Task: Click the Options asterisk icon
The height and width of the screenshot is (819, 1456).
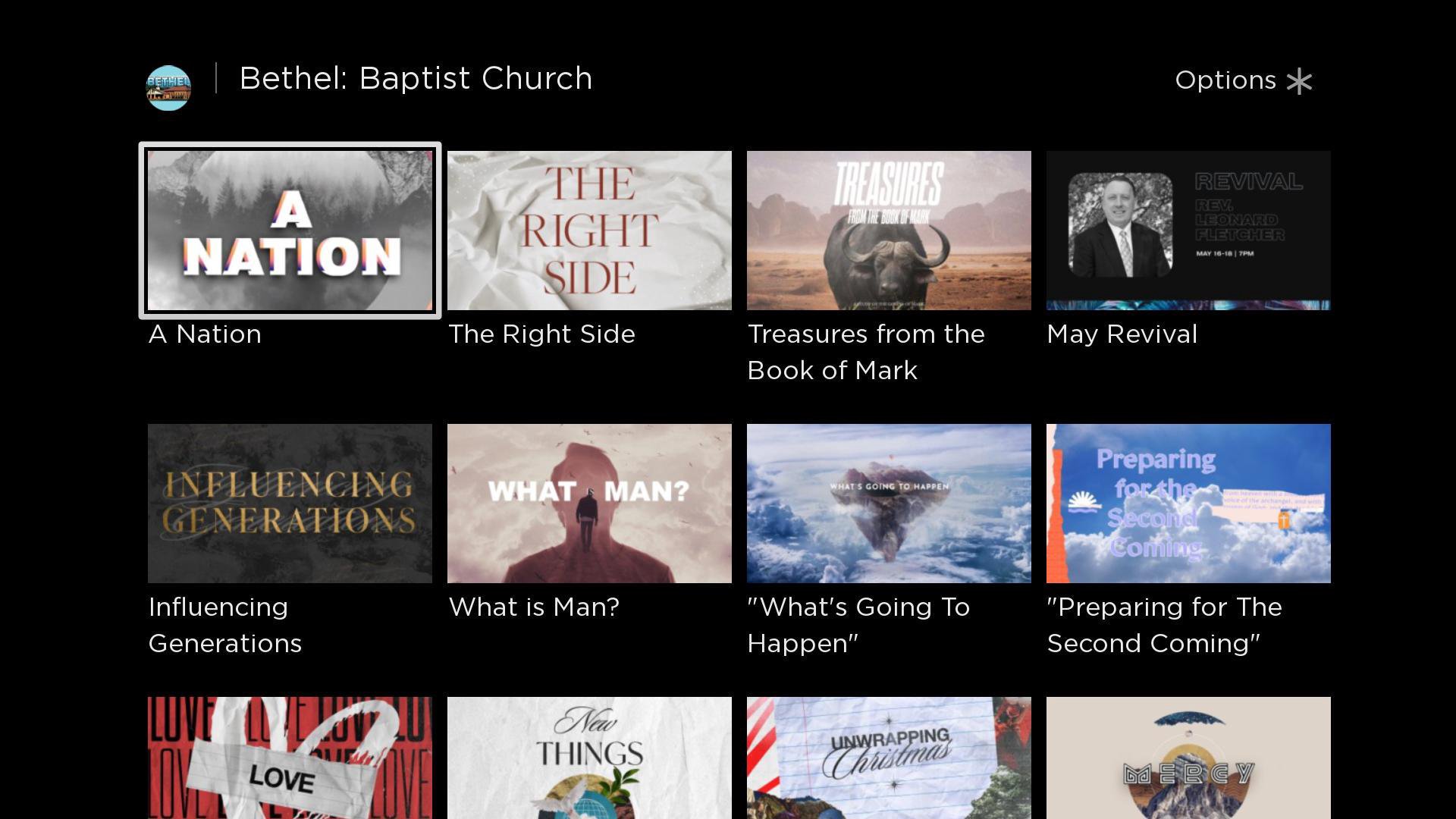Action: (1299, 81)
